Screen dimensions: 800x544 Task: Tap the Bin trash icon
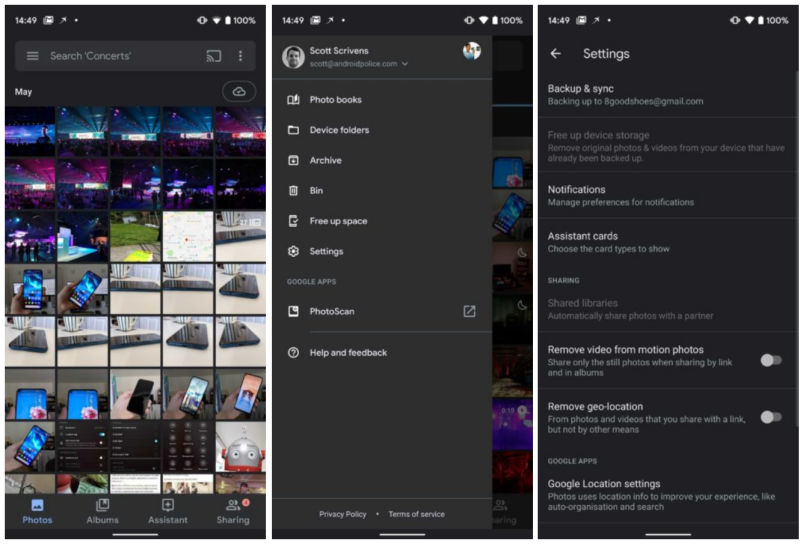coord(293,190)
